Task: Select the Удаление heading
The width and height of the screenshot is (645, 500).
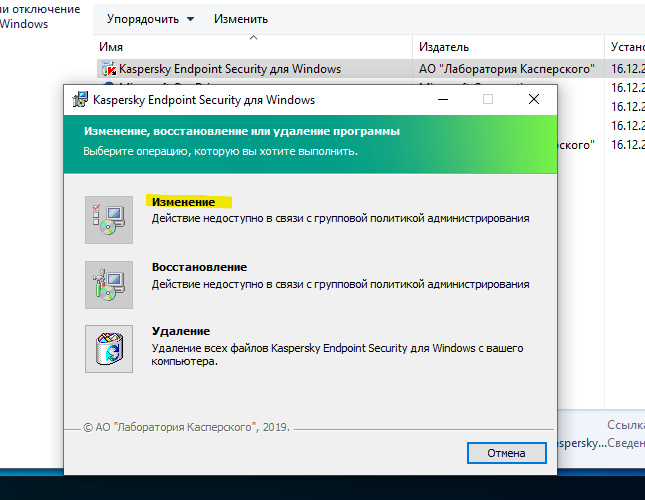Action: coord(181,331)
